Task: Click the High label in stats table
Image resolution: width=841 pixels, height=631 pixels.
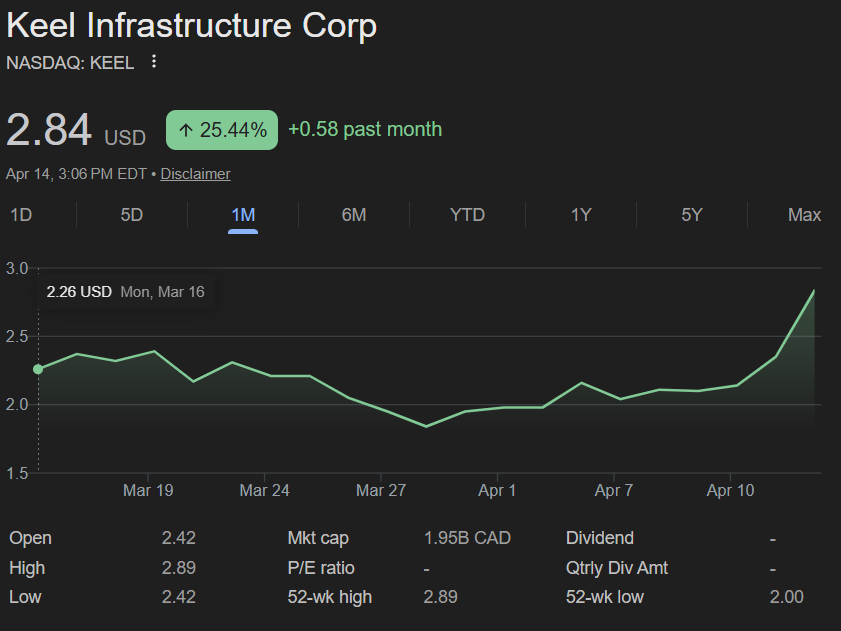Action: tap(27, 568)
